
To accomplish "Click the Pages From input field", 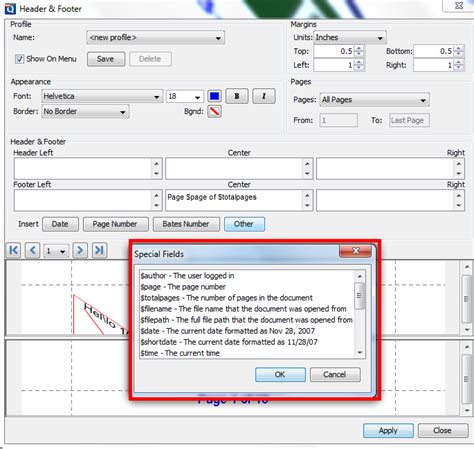I will tap(338, 120).
